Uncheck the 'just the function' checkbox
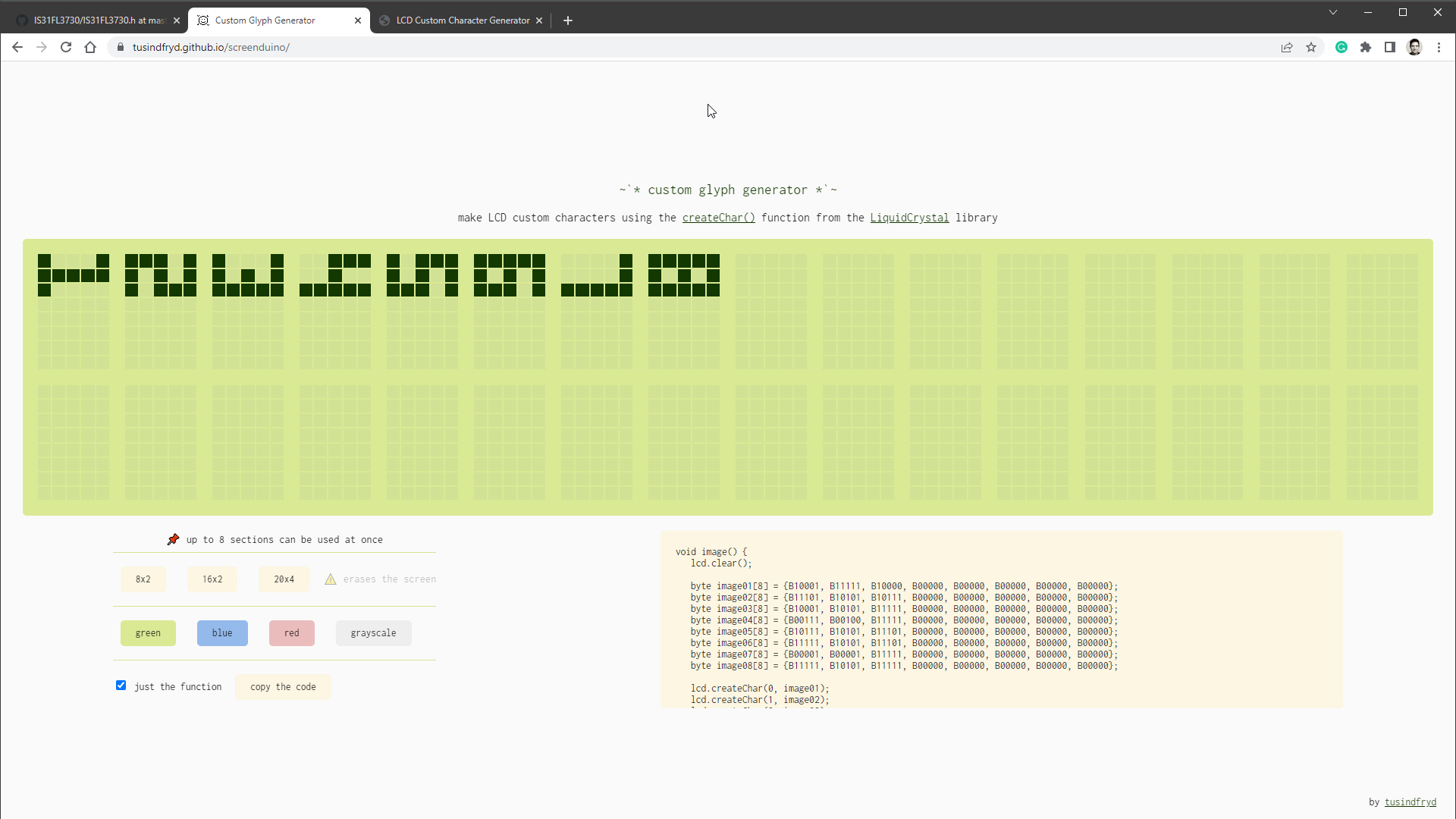 pos(121,686)
